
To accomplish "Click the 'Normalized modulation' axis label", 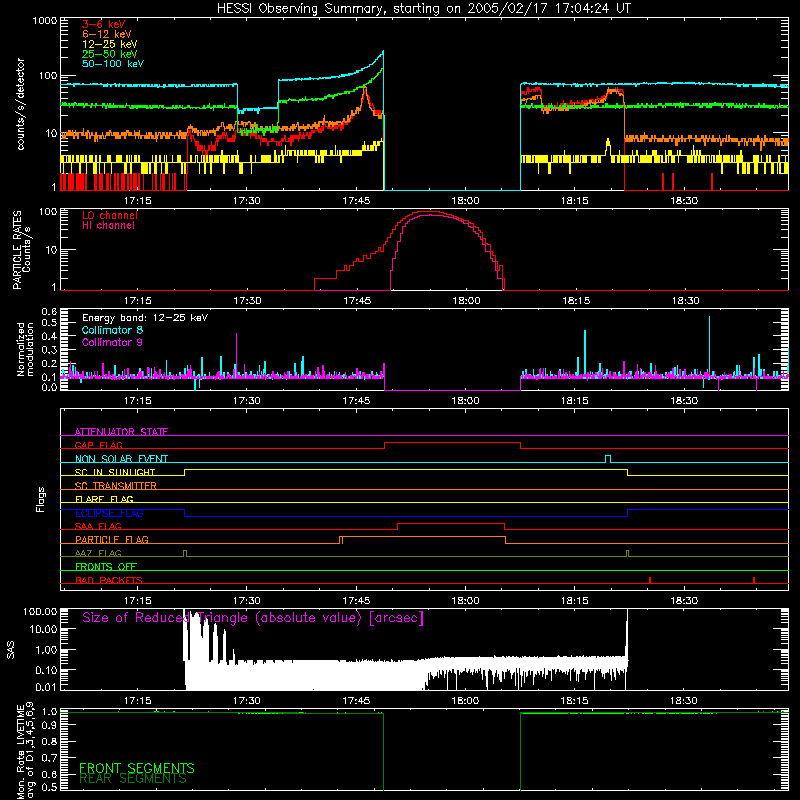I will tap(25, 349).
